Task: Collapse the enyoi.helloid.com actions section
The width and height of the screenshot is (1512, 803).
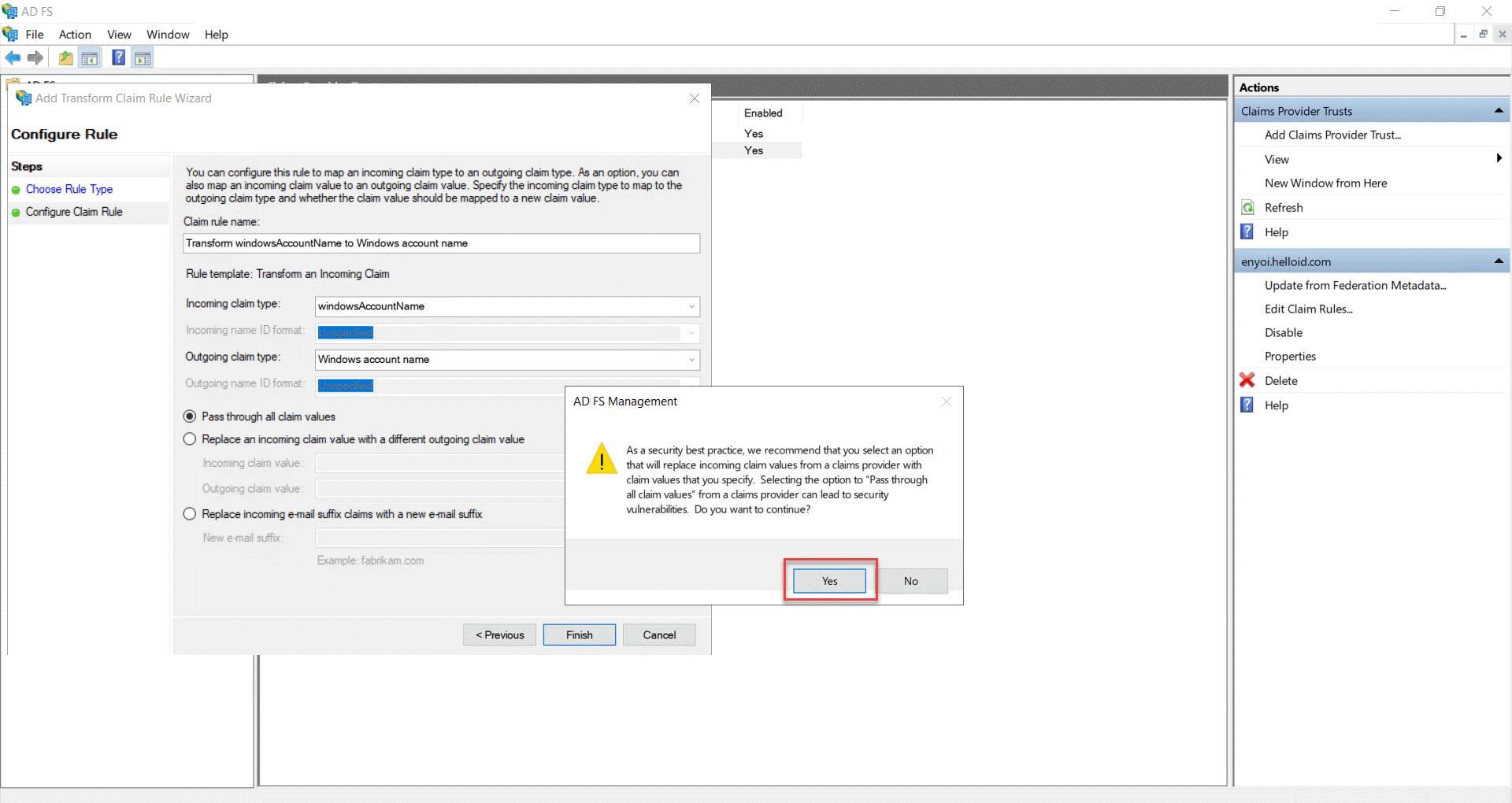Action: coord(1499,261)
